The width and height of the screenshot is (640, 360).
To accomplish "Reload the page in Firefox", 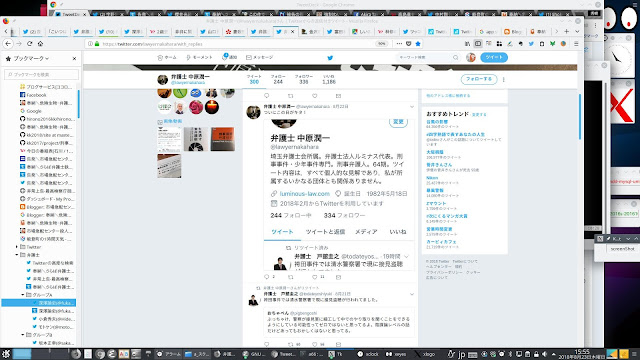I will click(29, 44).
